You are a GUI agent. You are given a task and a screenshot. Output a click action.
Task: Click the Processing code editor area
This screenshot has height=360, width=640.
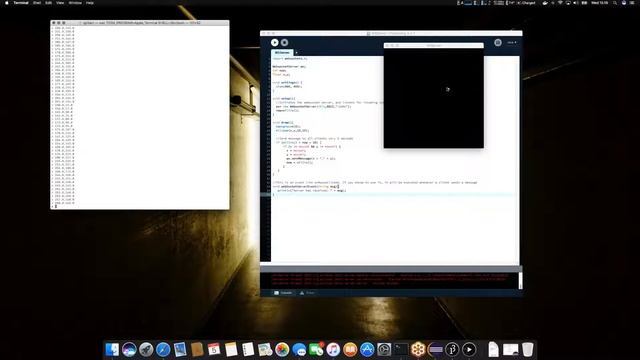point(395,160)
